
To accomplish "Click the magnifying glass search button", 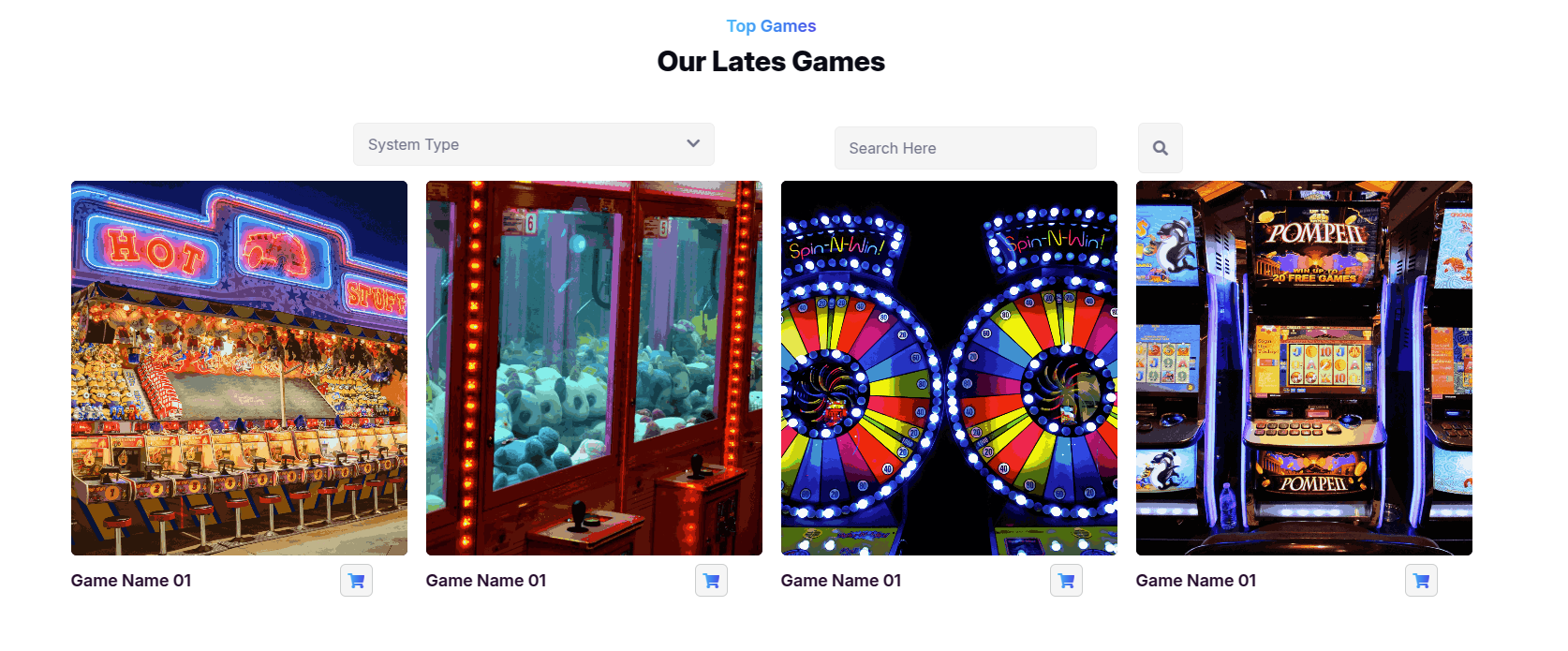I will [1161, 148].
